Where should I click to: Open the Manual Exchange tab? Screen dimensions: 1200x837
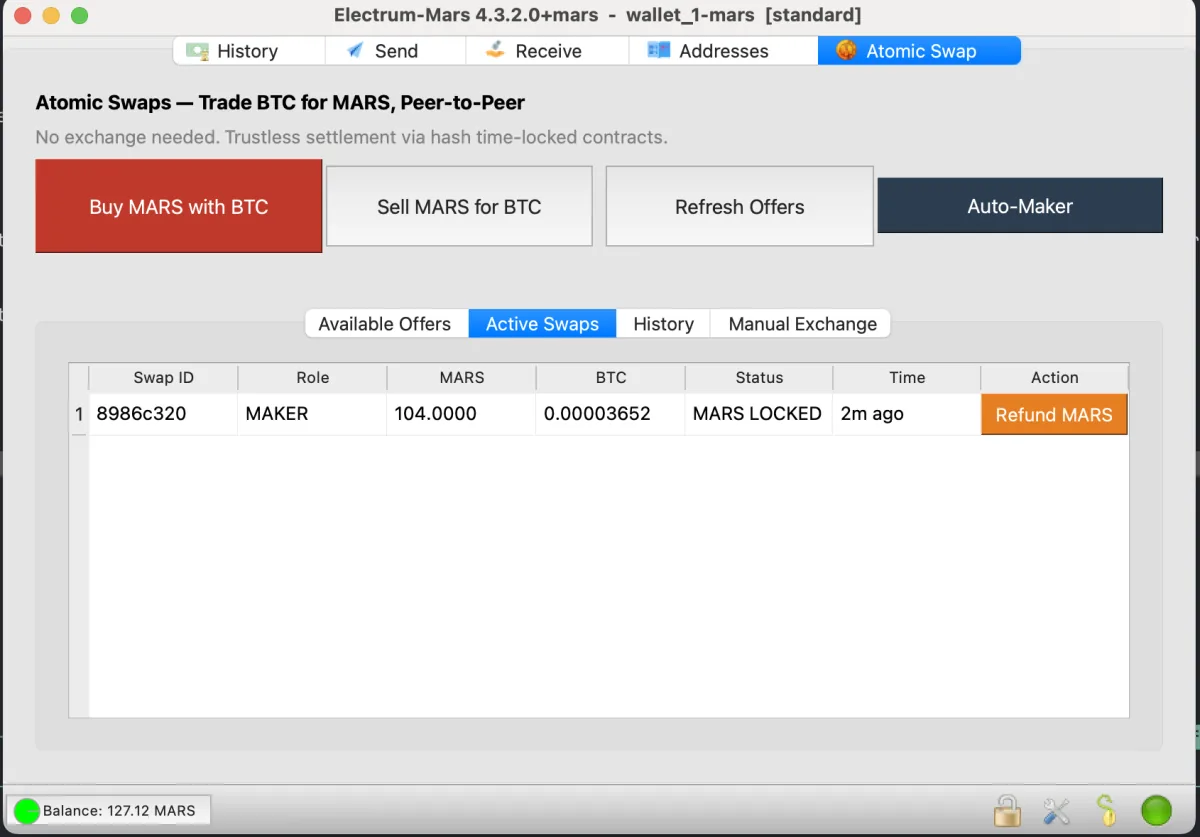(801, 323)
